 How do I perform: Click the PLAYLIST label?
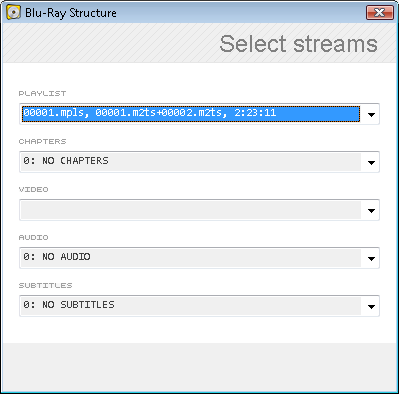point(42,93)
